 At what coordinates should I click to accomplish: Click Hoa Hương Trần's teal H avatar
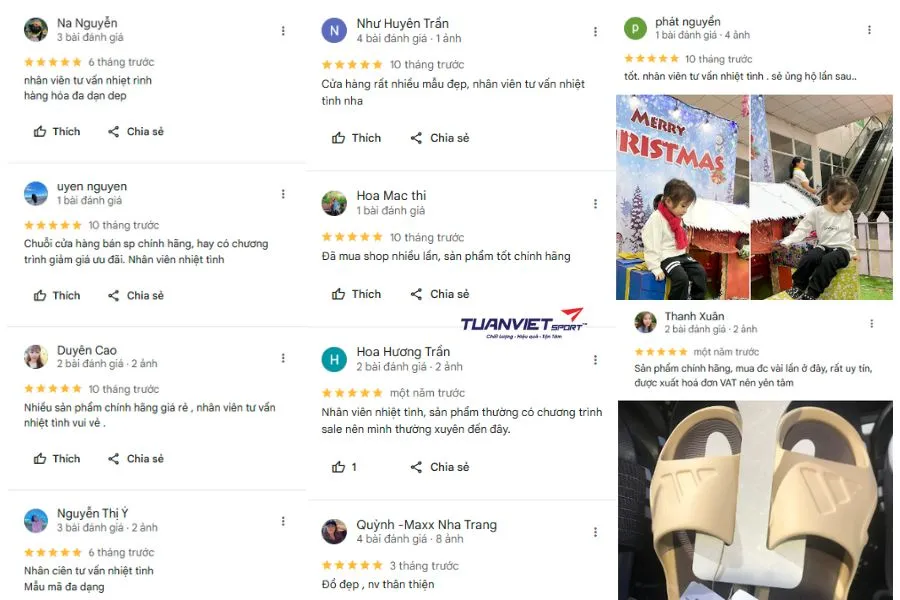pyautogui.click(x=334, y=359)
